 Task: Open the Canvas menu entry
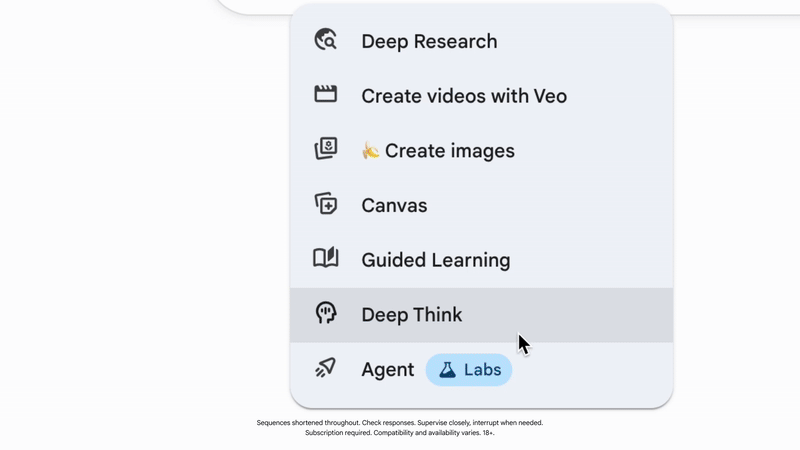[394, 205]
